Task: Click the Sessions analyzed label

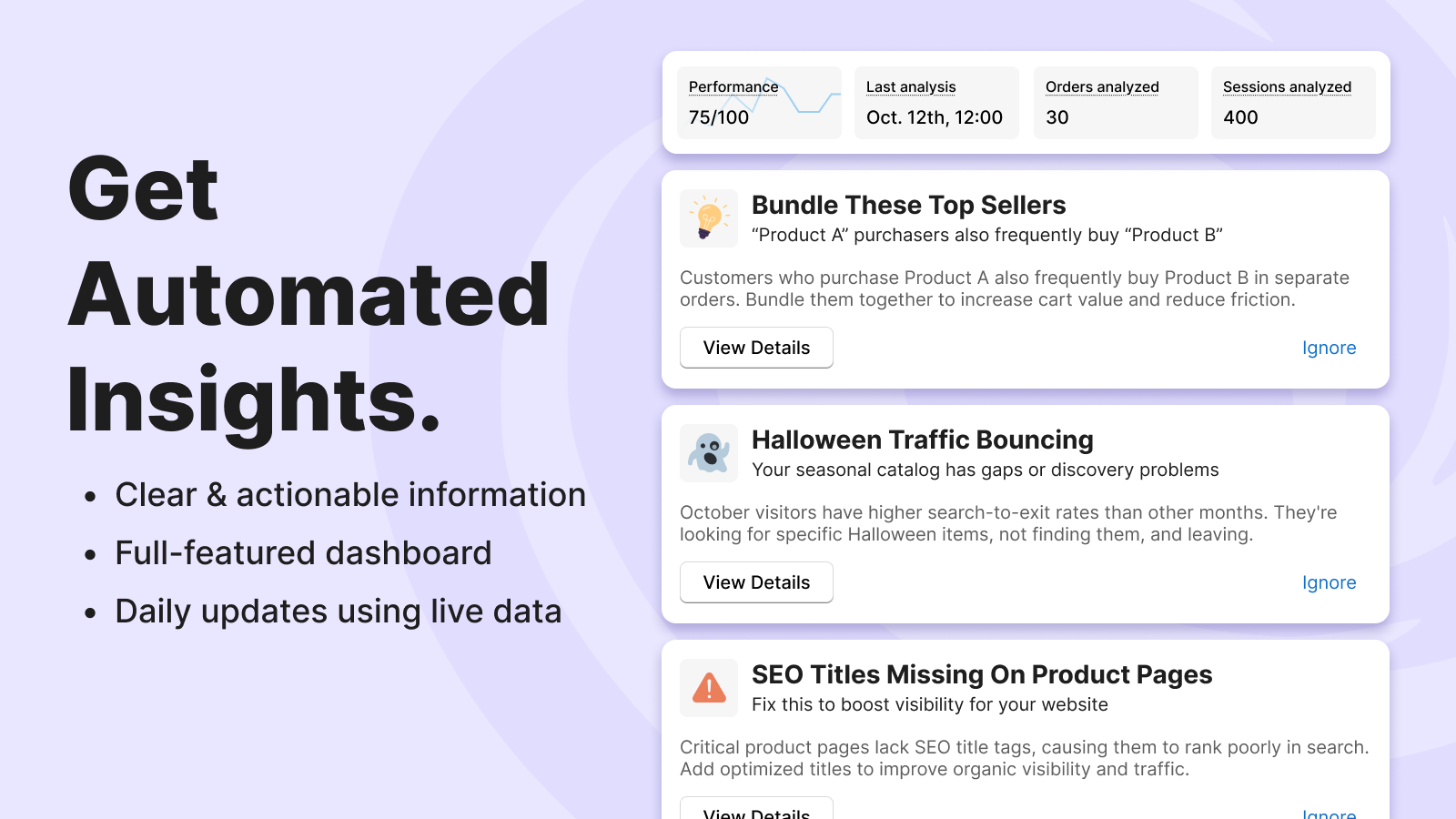Action: [x=1287, y=86]
